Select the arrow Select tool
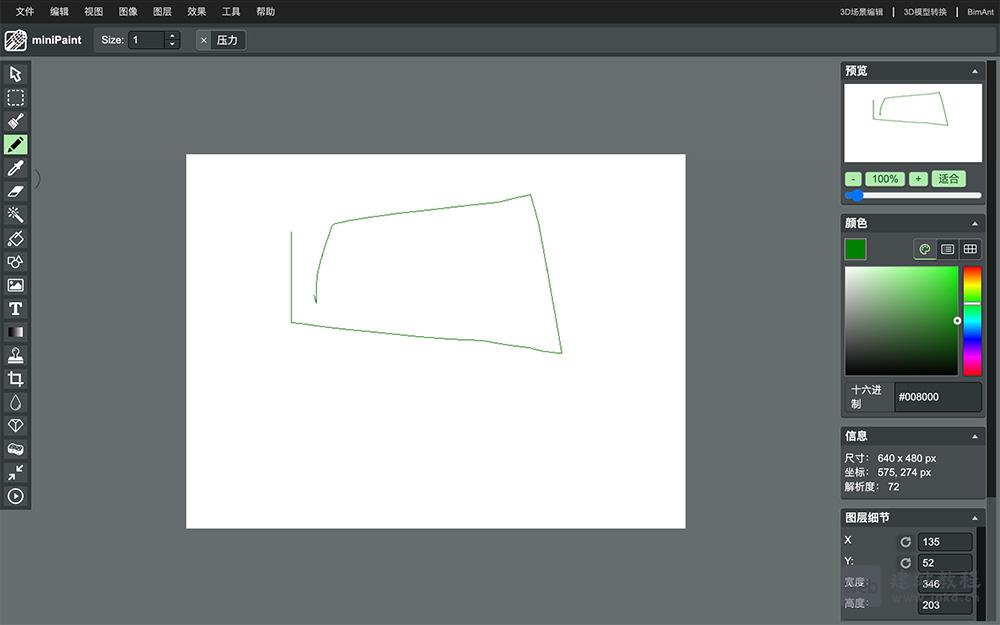The image size is (1000, 625). [x=16, y=74]
